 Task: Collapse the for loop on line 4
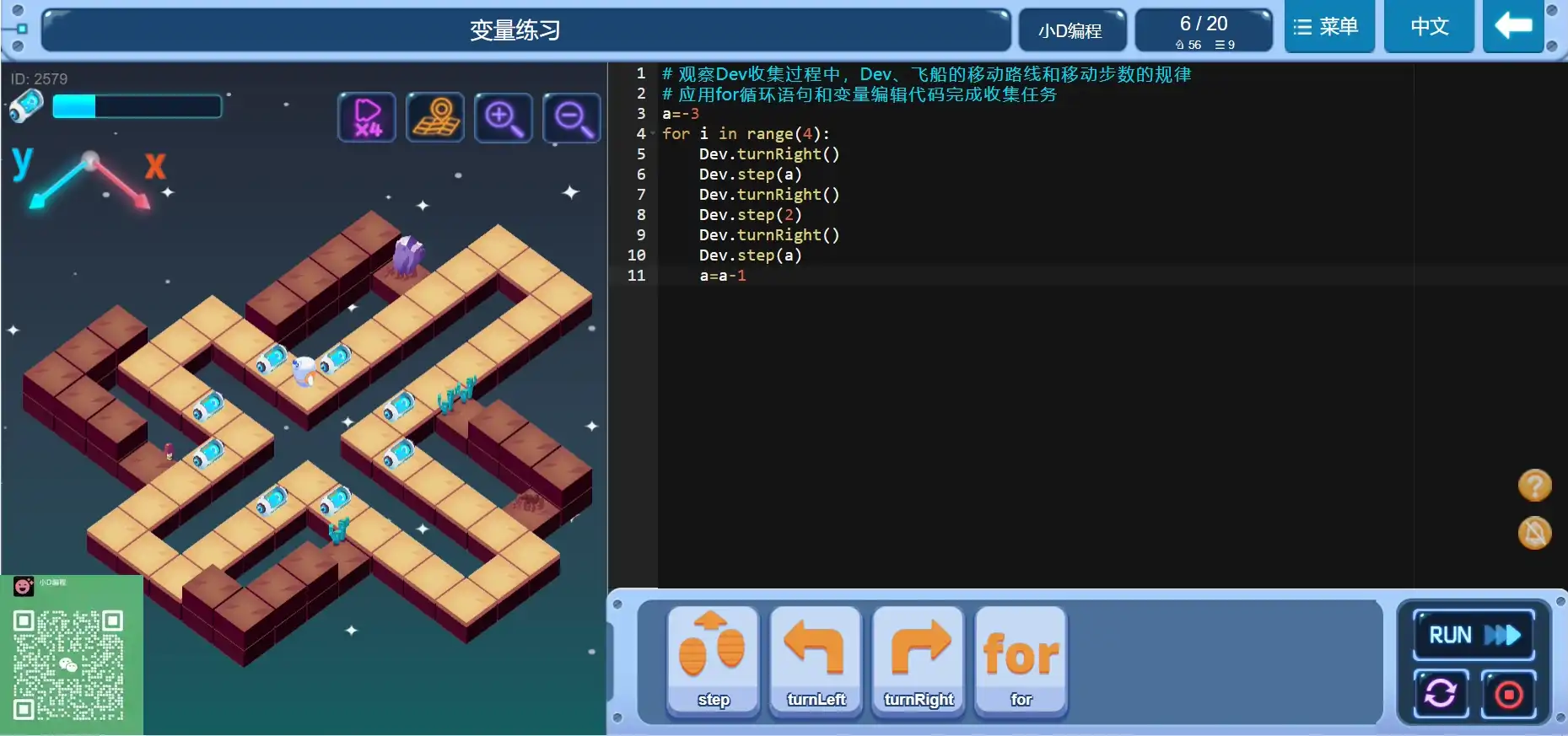tap(652, 134)
